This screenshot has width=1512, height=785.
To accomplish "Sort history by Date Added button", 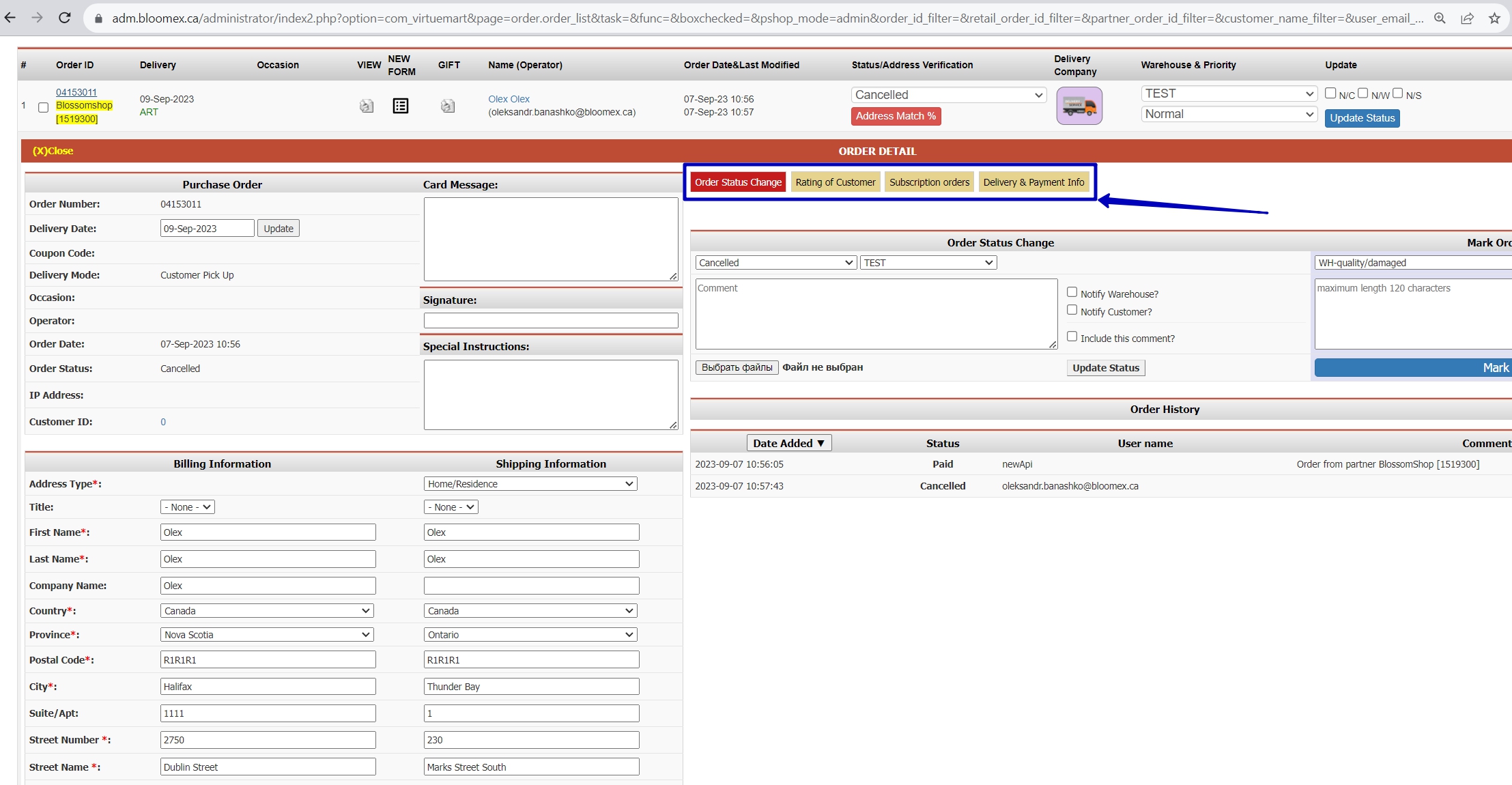I will pyautogui.click(x=788, y=443).
